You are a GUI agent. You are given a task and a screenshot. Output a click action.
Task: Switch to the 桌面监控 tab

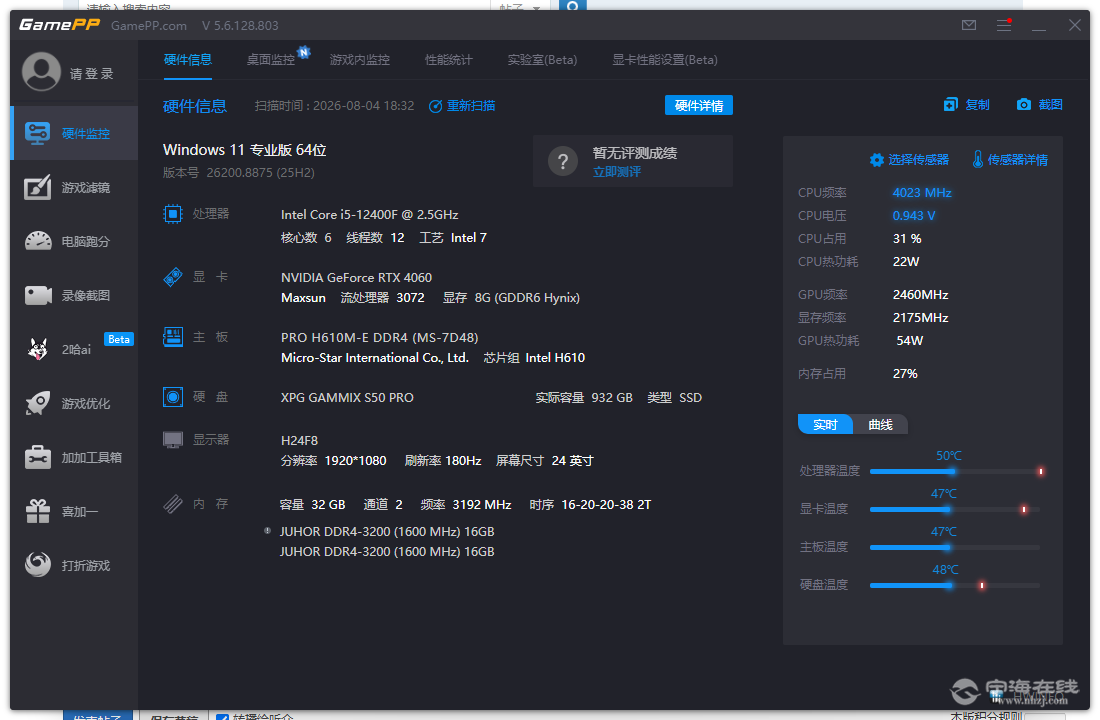tap(271, 60)
